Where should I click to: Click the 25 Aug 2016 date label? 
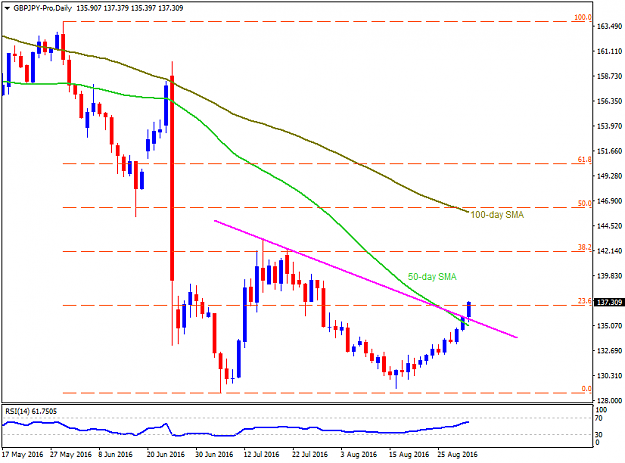tap(457, 454)
